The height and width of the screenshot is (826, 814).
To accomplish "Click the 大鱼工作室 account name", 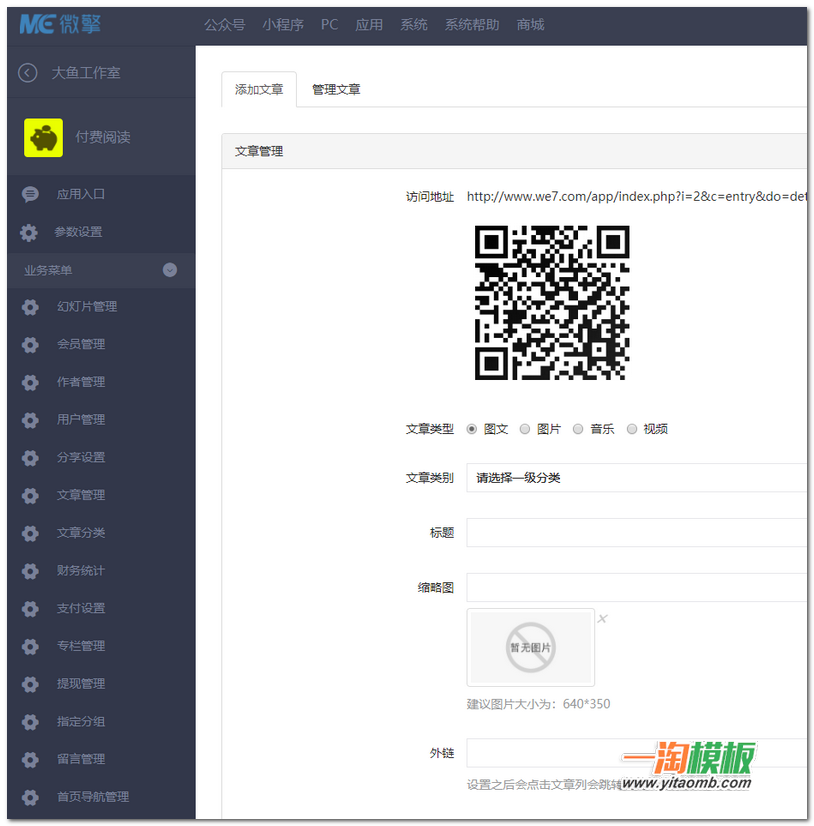I will (86, 73).
